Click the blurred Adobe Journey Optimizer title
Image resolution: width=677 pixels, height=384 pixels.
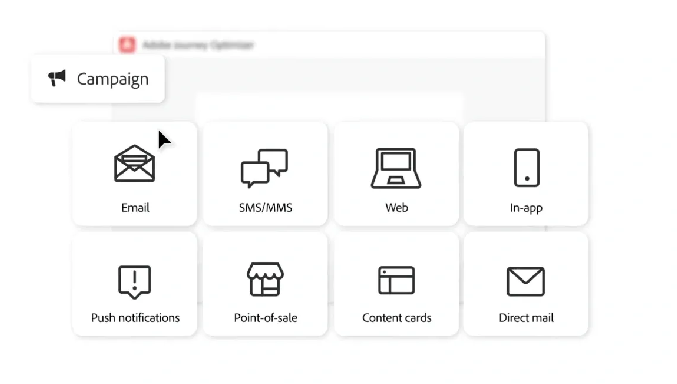pos(198,45)
